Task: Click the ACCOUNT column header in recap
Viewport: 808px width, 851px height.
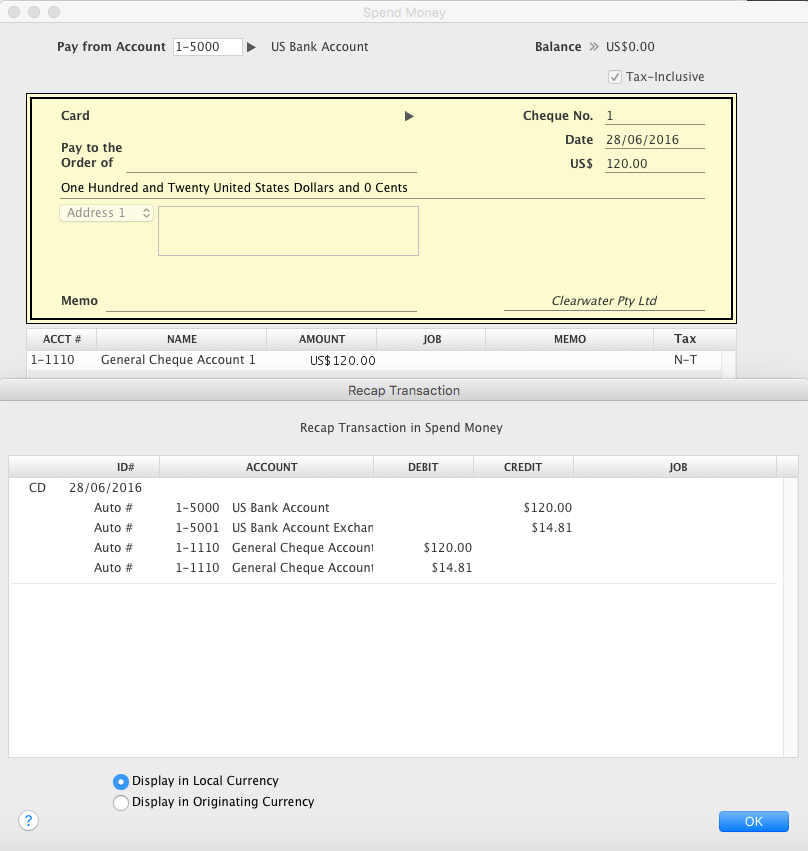Action: [x=271, y=467]
